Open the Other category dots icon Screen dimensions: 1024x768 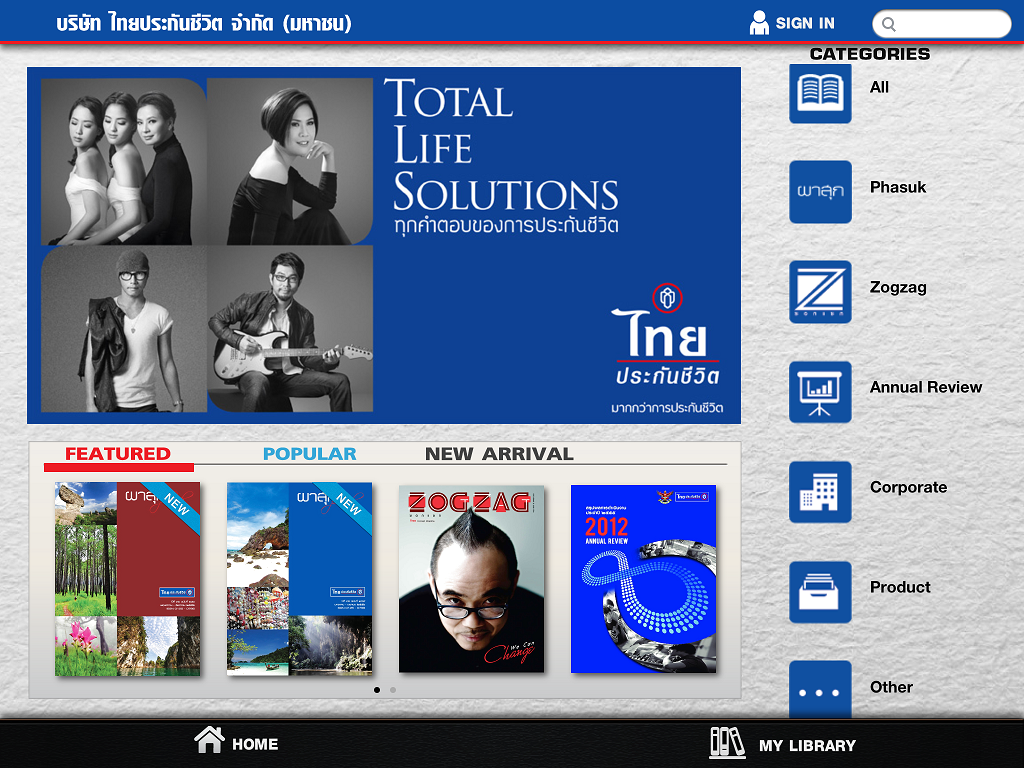coord(820,690)
